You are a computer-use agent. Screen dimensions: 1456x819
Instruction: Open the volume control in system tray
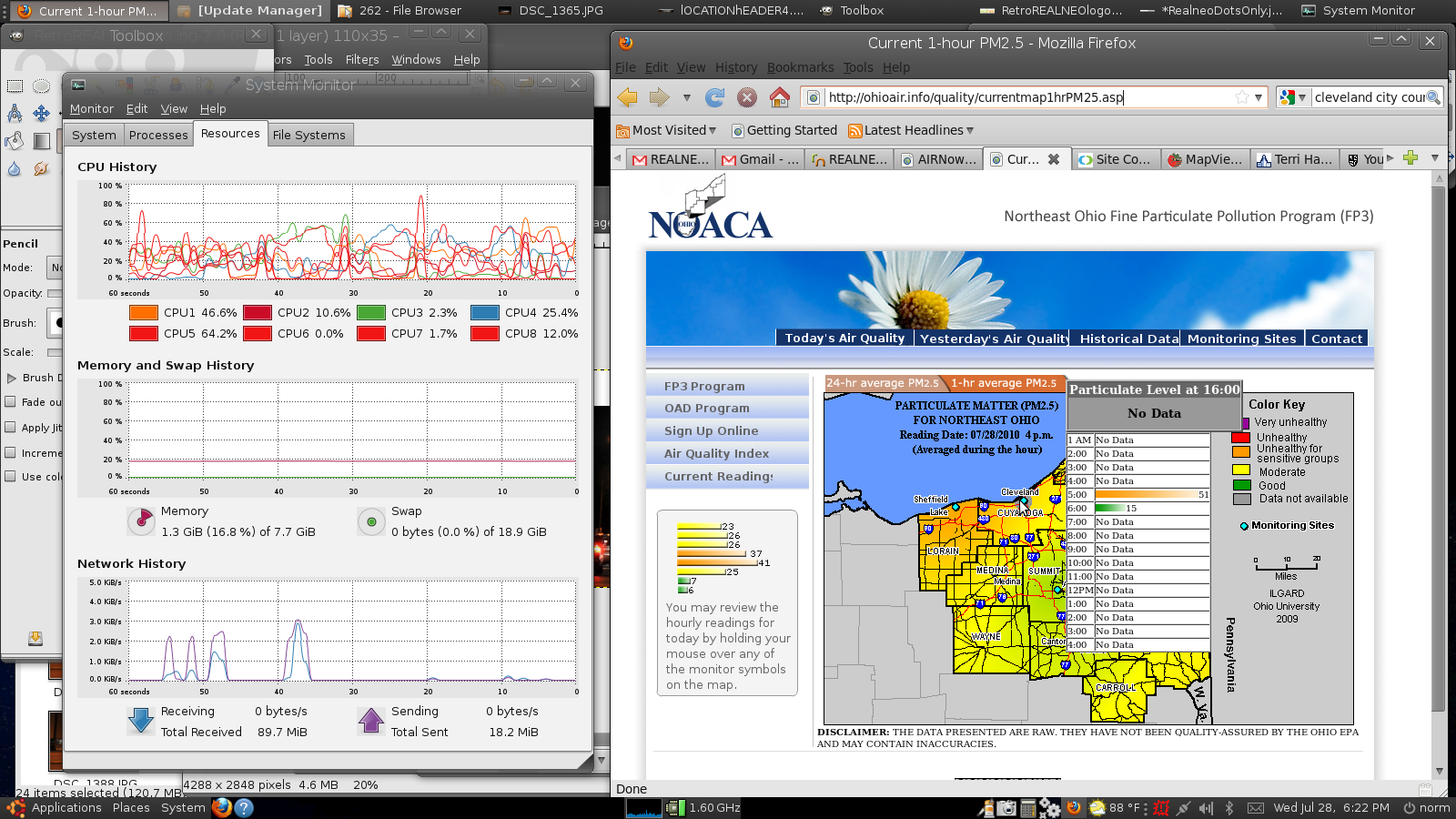[x=1206, y=808]
